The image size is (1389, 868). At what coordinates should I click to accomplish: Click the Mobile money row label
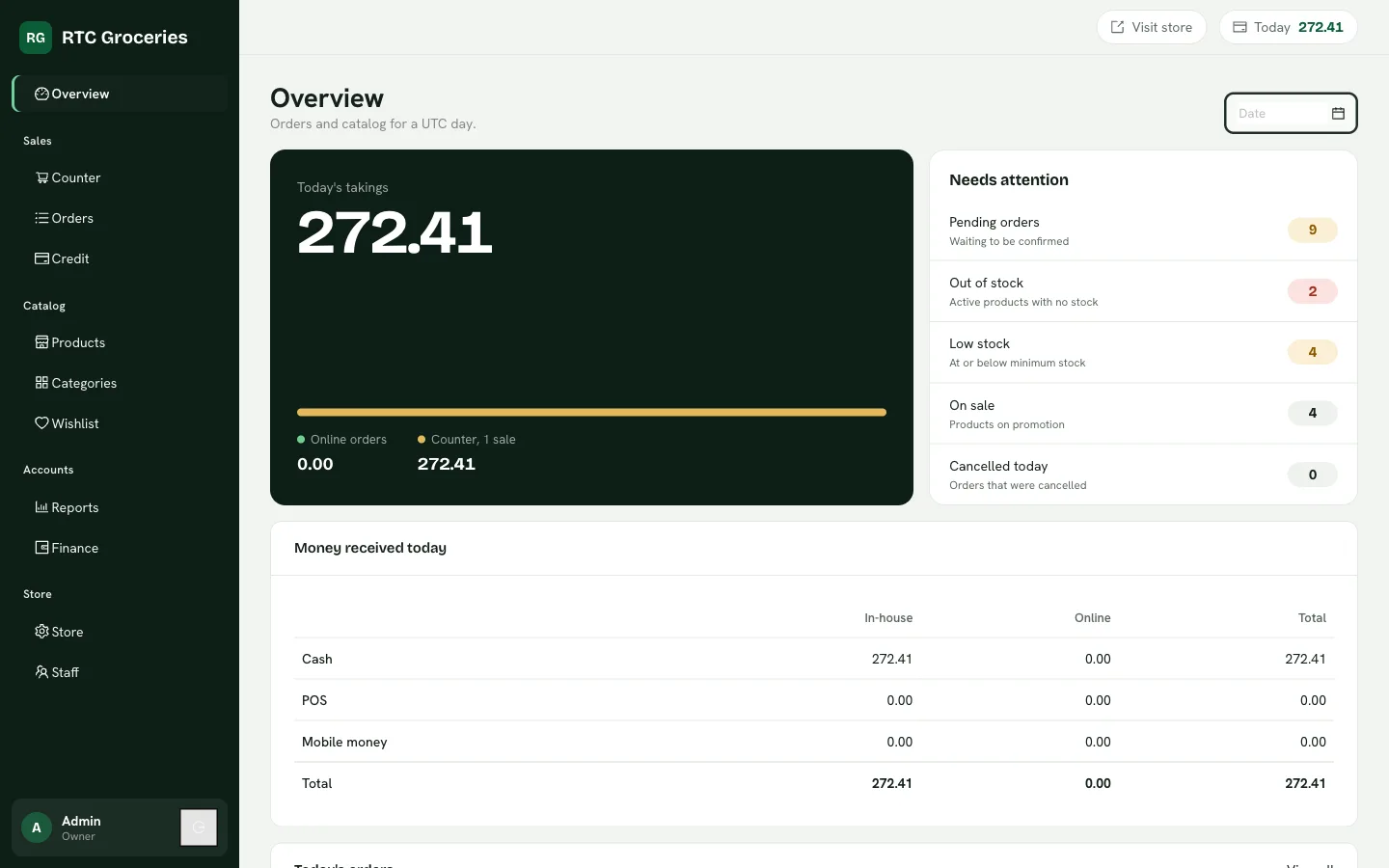click(x=344, y=742)
